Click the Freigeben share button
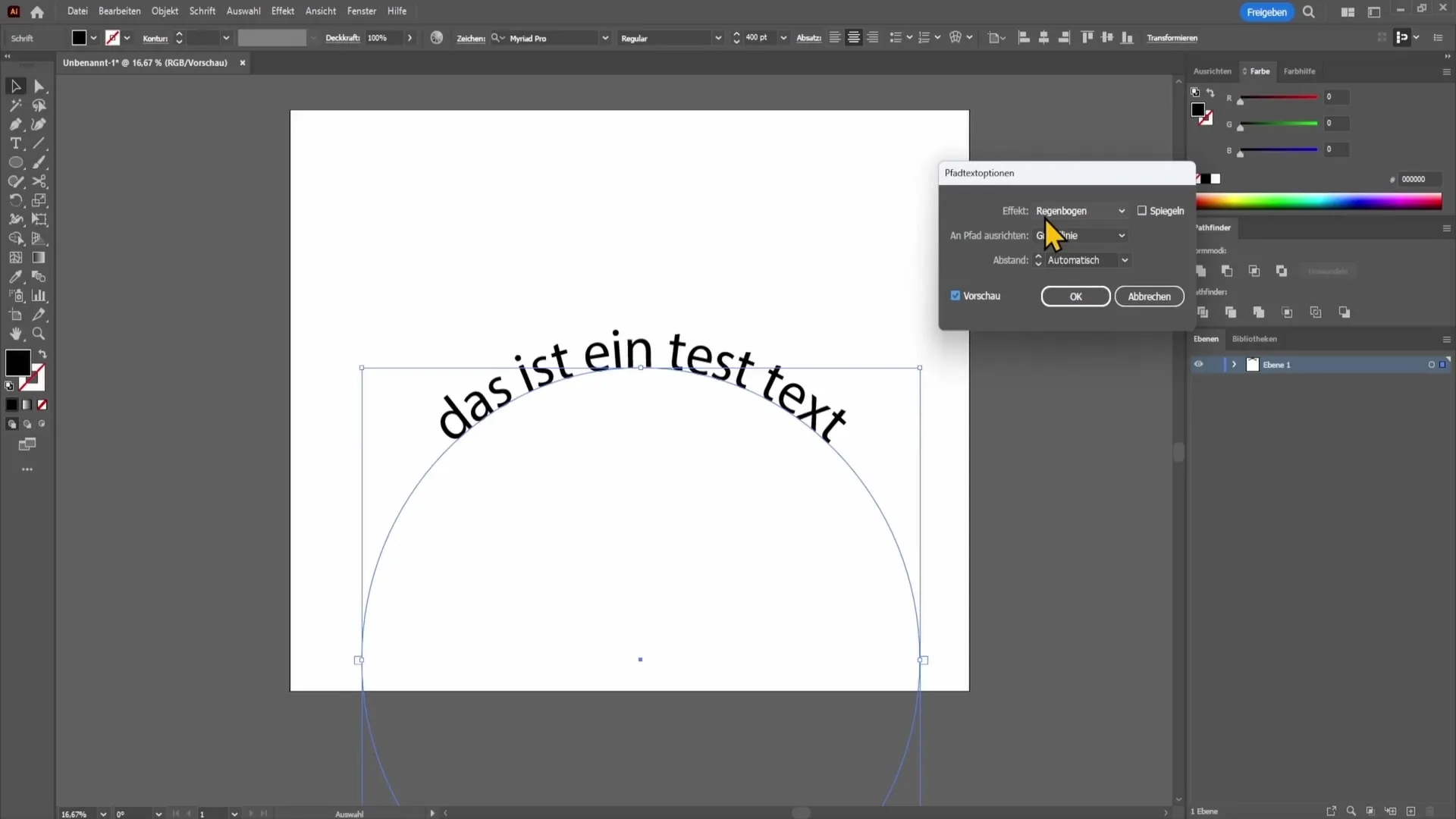The height and width of the screenshot is (819, 1456). pos(1266,12)
